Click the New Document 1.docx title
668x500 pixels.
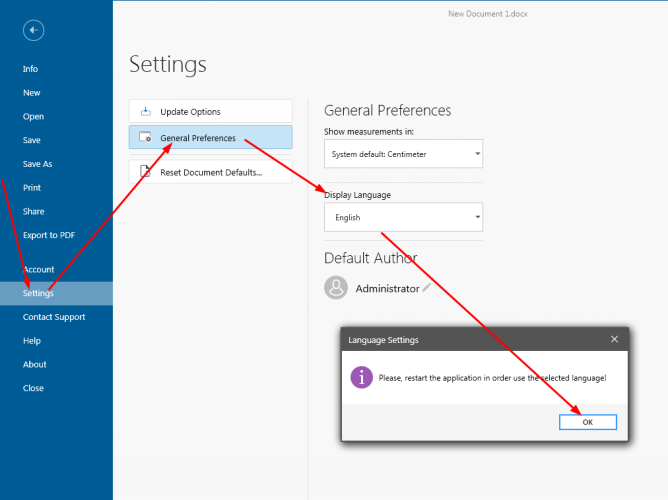click(x=488, y=14)
